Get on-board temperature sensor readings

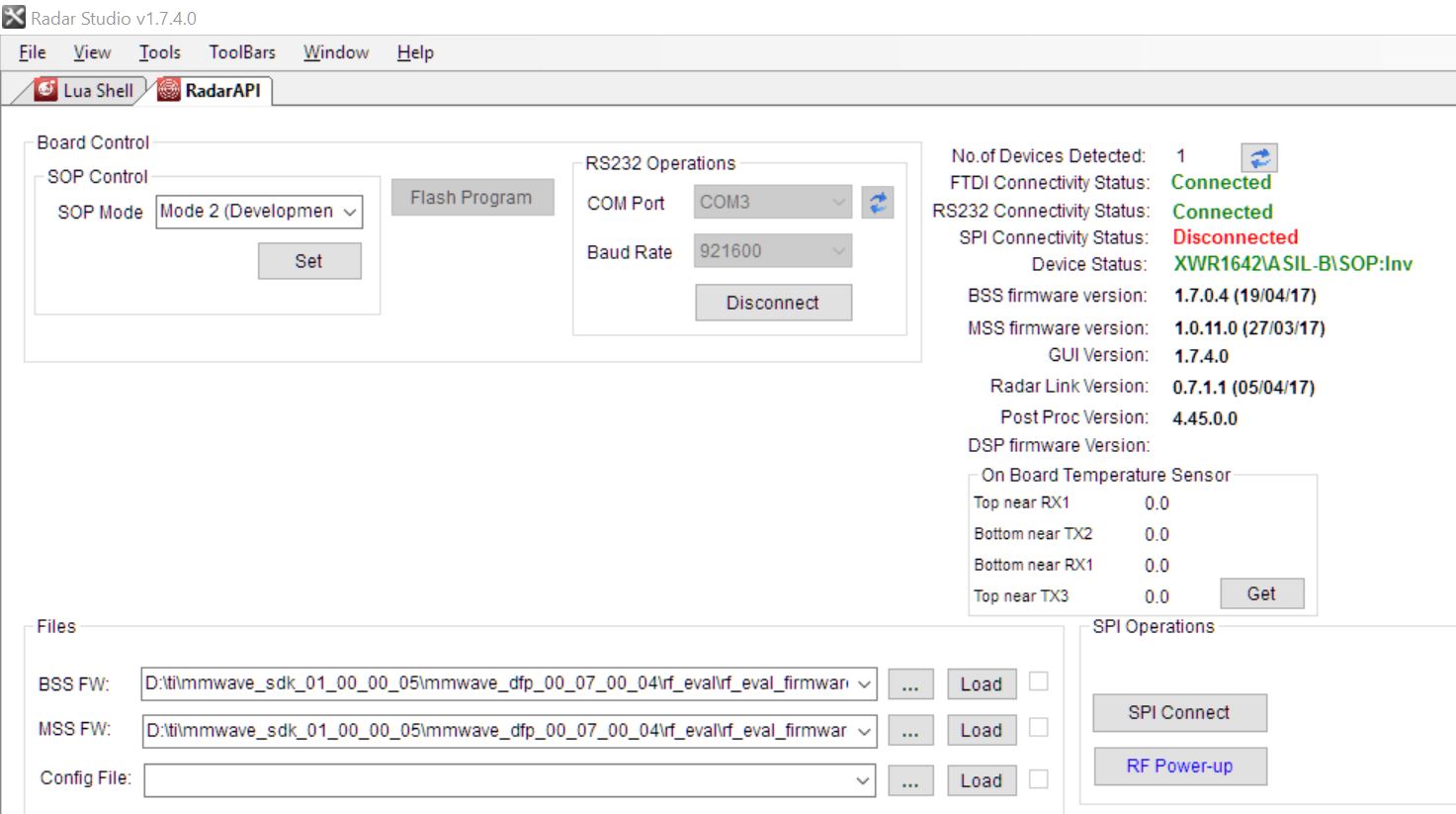(1262, 593)
